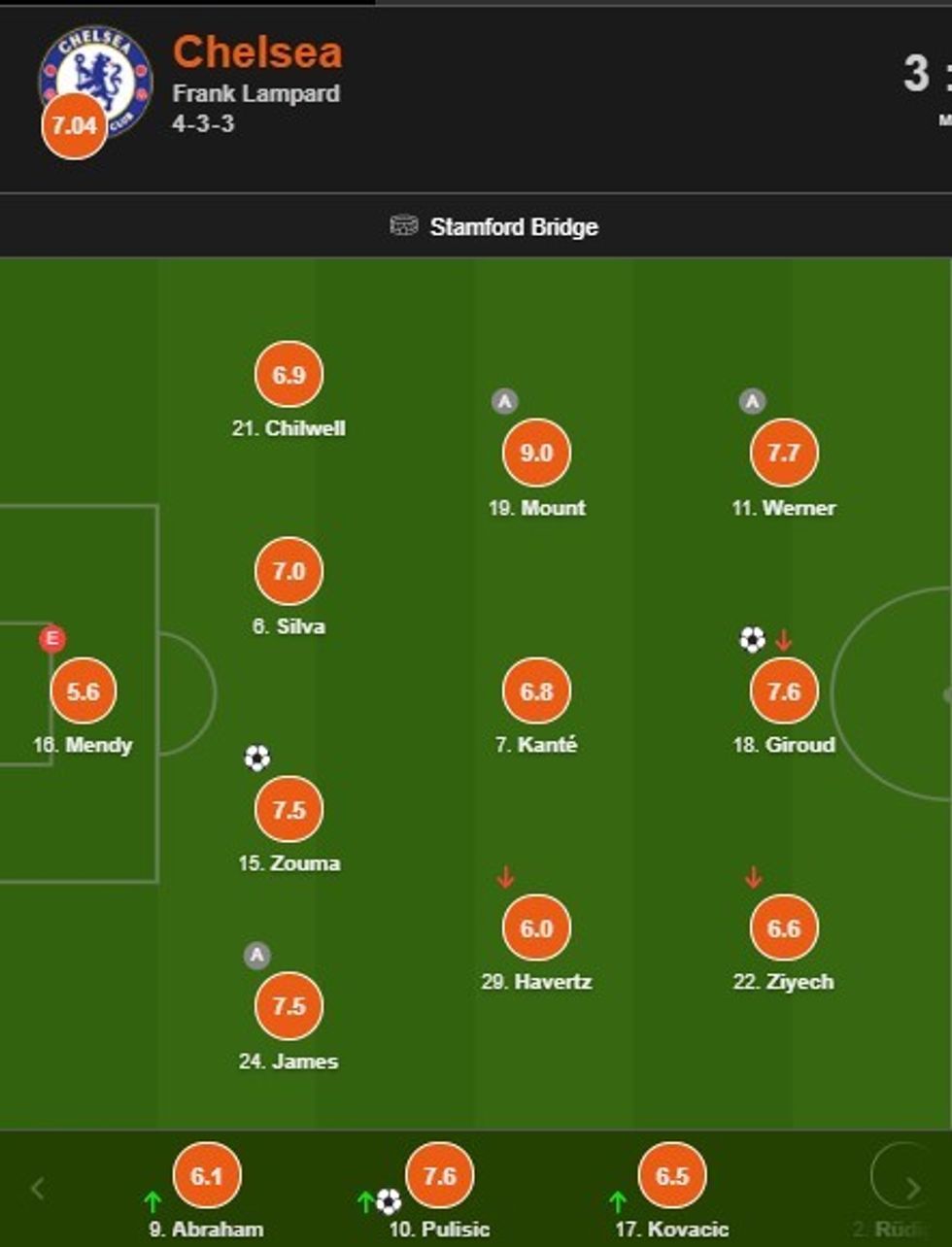The image size is (952, 1247).
Task: Select Mount's 9.0 rating circle
Action: pyautogui.click(x=536, y=453)
